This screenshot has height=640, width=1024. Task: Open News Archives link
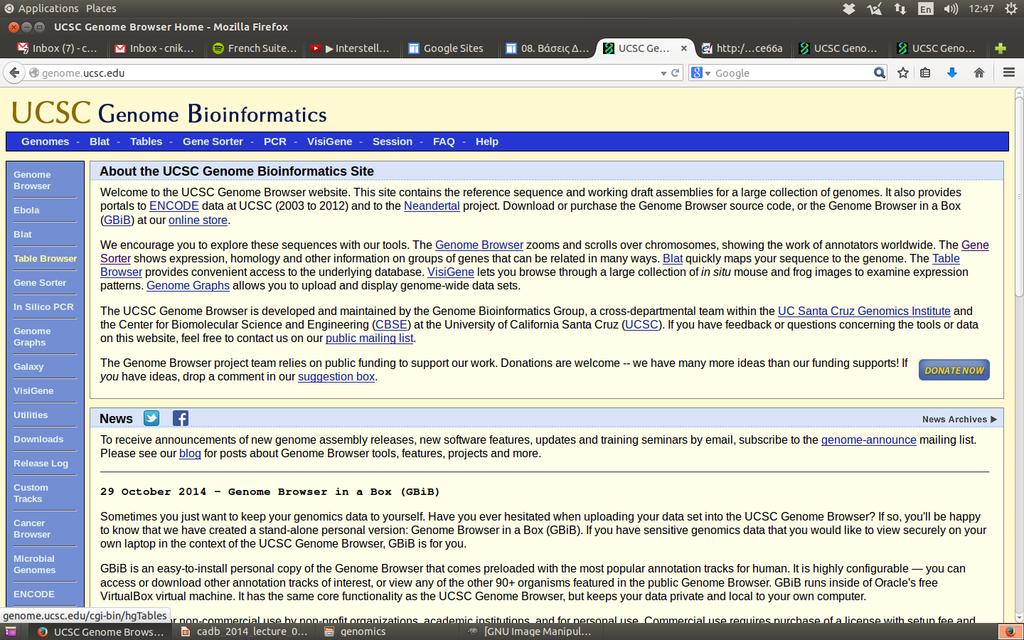[959, 419]
